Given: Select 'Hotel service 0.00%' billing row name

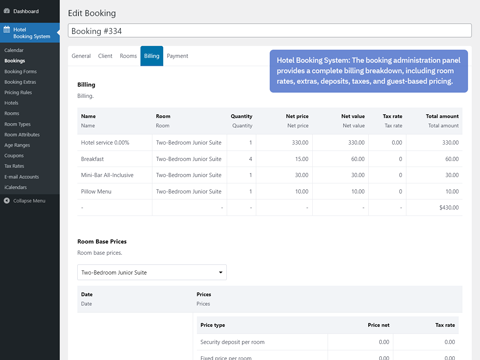Looking at the screenshot, I should point(105,142).
